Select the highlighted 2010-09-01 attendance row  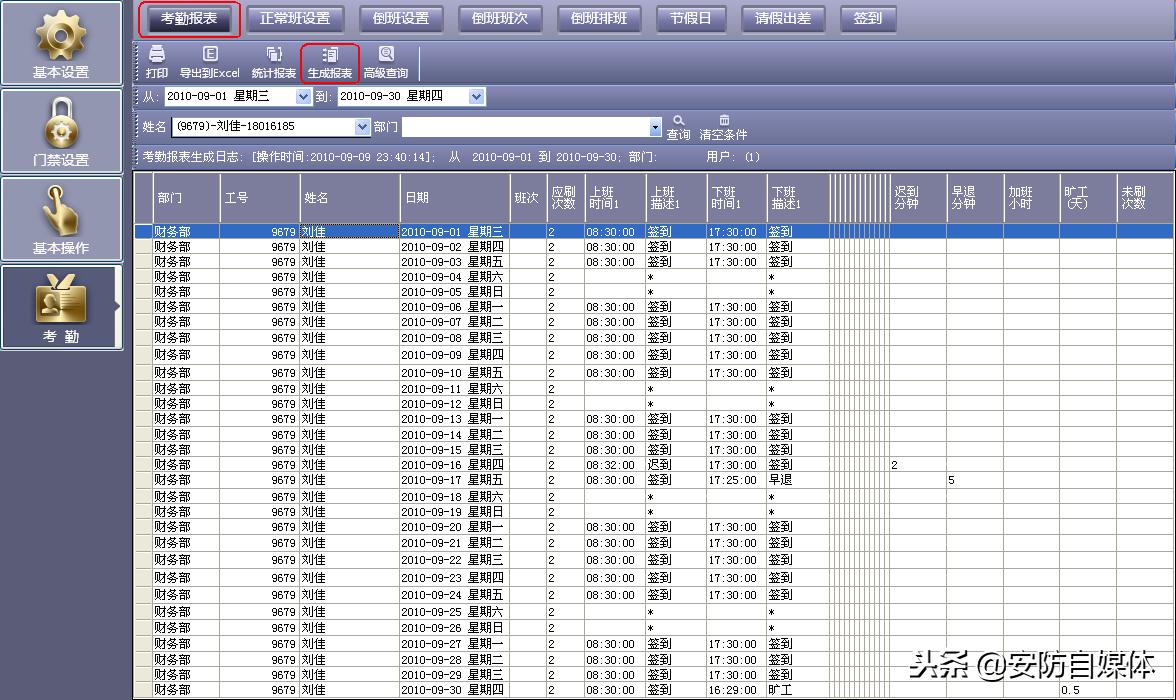(450, 232)
